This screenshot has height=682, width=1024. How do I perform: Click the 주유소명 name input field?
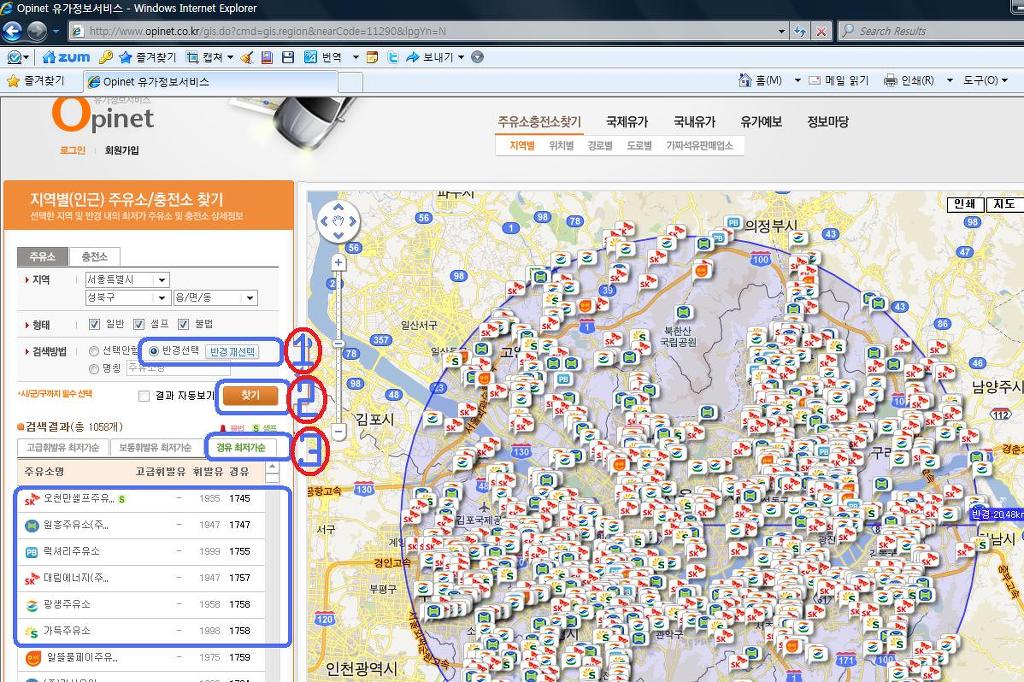[x=178, y=368]
